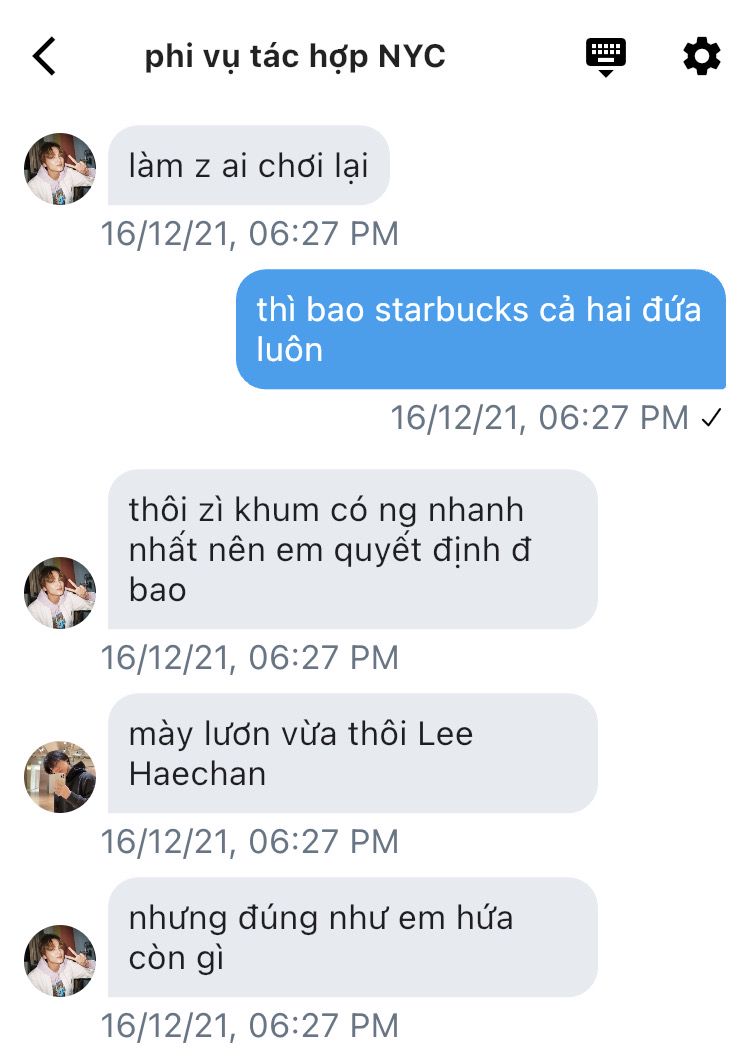Image resolution: width=750 pixels, height=1056 pixels.
Task: Select blue "thì bao starbucks" sent message
Action: pyautogui.click(x=481, y=329)
